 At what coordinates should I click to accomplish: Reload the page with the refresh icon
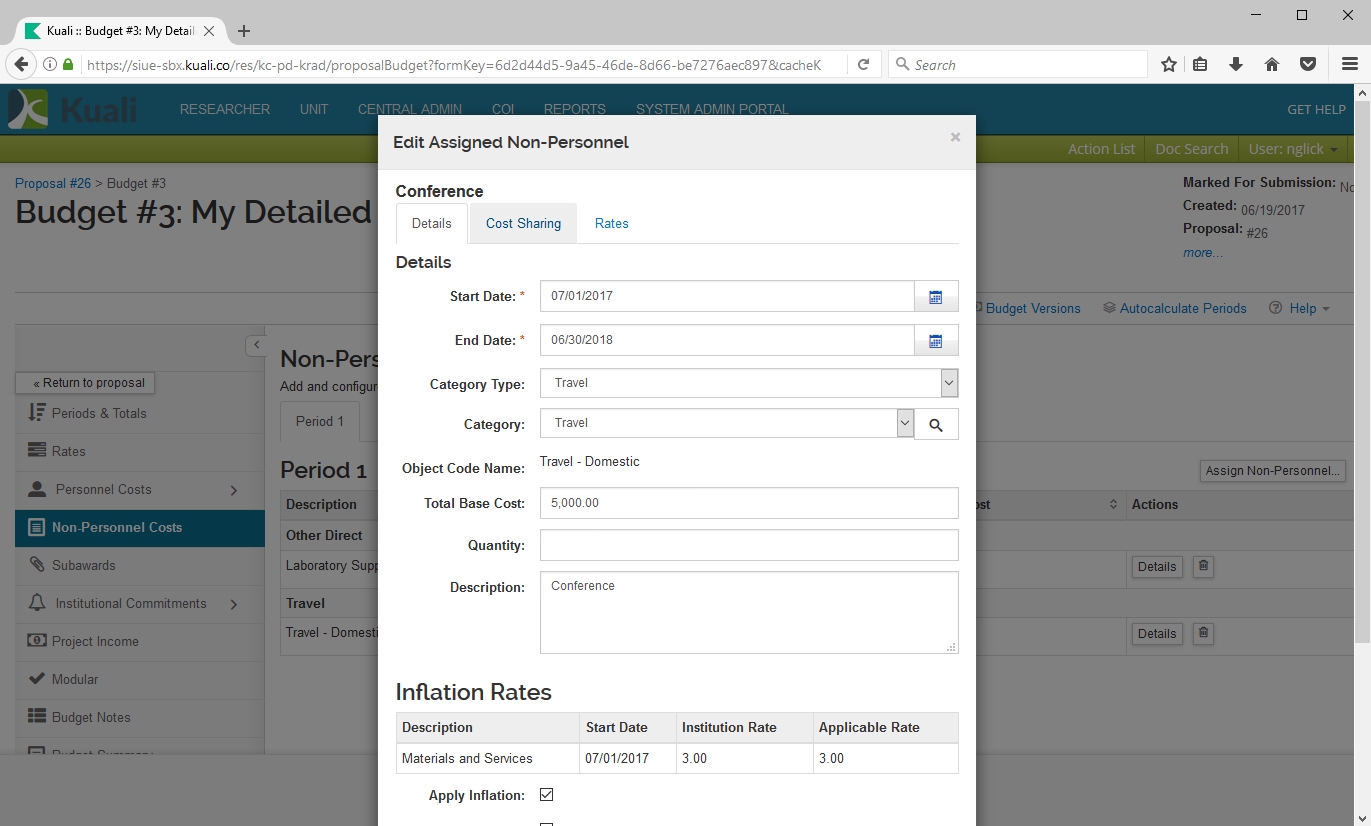[863, 65]
